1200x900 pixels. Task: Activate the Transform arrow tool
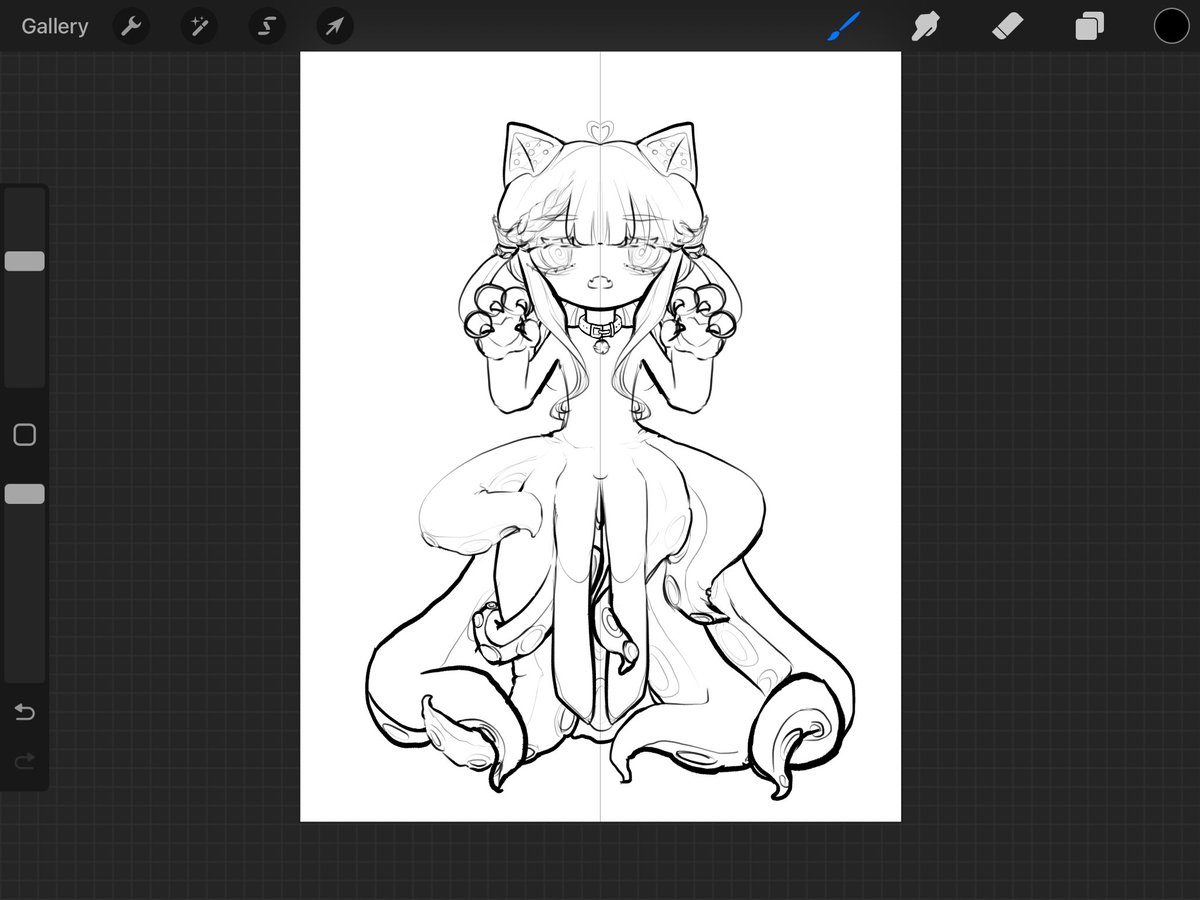(335, 26)
